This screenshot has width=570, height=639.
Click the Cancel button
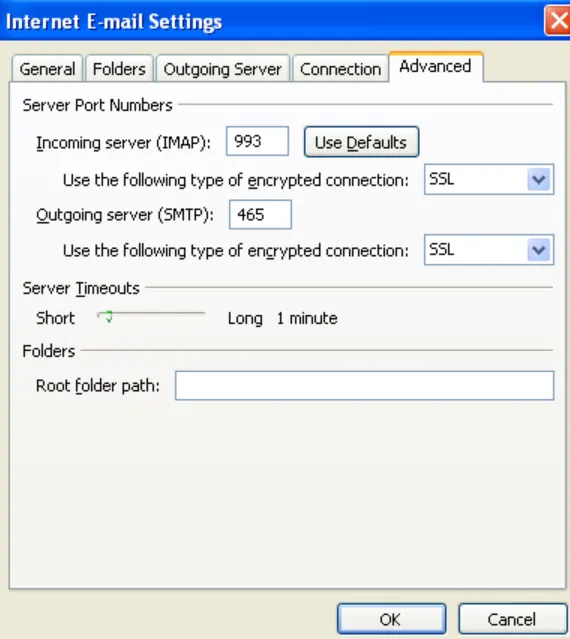[512, 619]
